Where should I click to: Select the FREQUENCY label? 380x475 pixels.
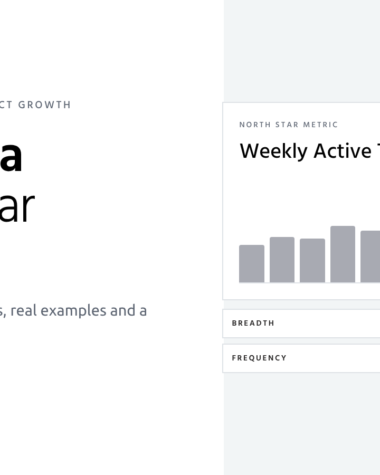tap(259, 358)
